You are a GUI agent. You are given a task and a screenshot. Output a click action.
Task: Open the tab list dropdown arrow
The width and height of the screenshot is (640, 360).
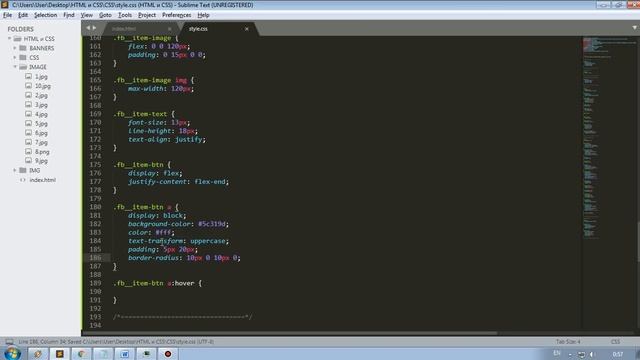click(x=634, y=28)
